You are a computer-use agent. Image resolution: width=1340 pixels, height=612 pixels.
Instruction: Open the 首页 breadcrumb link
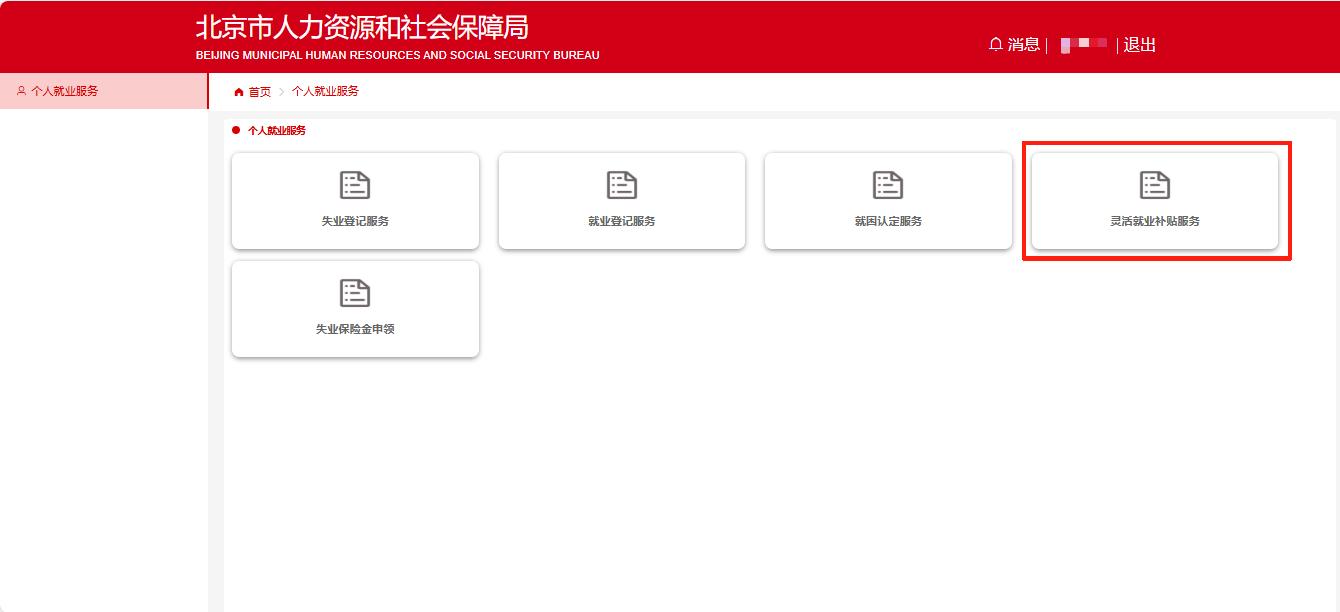pyautogui.click(x=260, y=91)
